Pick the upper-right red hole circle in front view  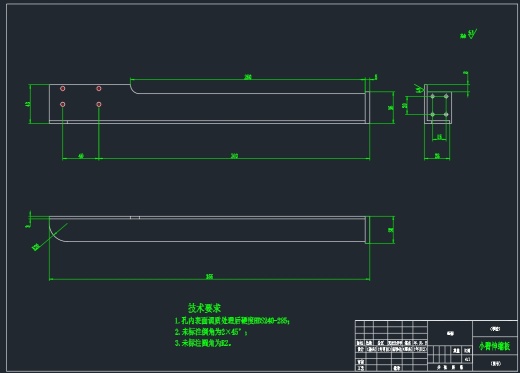tap(99, 88)
